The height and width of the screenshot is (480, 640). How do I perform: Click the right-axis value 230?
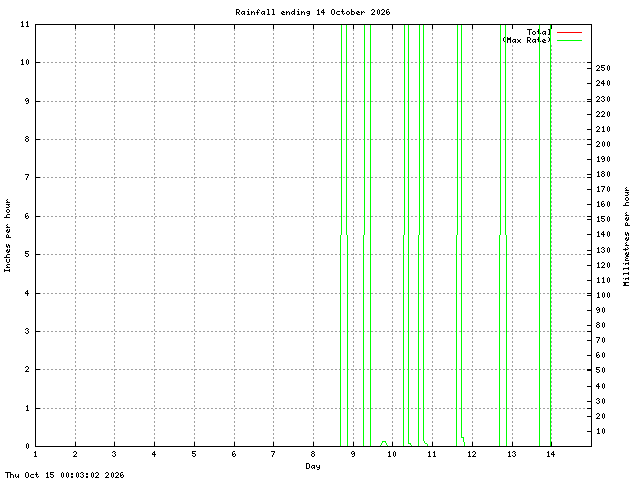coord(603,99)
